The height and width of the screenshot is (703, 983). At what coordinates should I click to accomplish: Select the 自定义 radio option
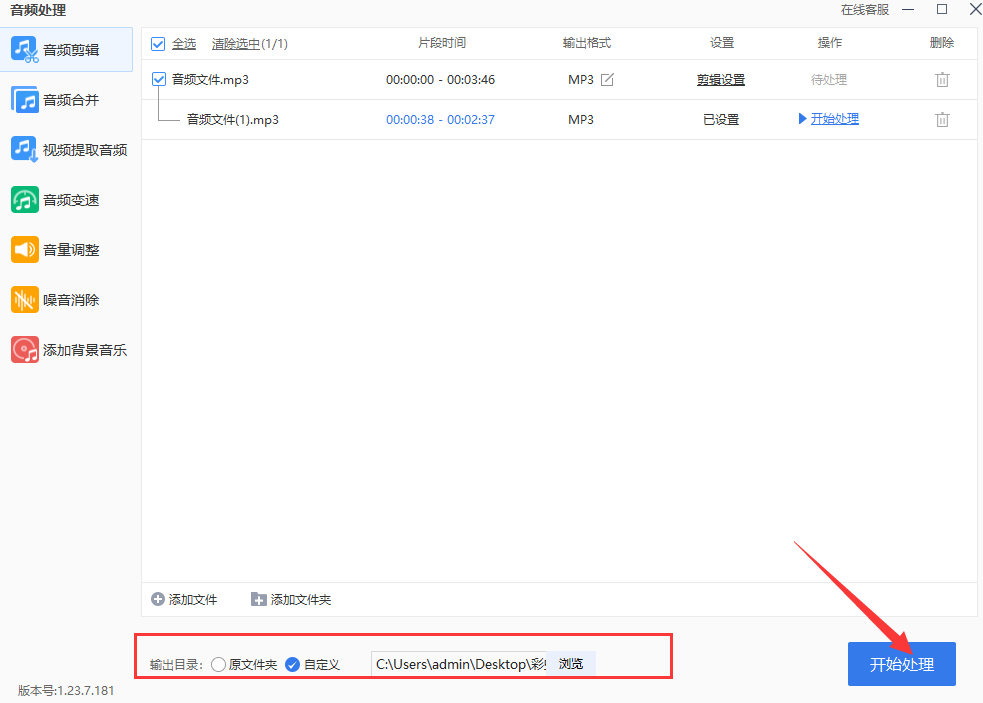click(292, 664)
